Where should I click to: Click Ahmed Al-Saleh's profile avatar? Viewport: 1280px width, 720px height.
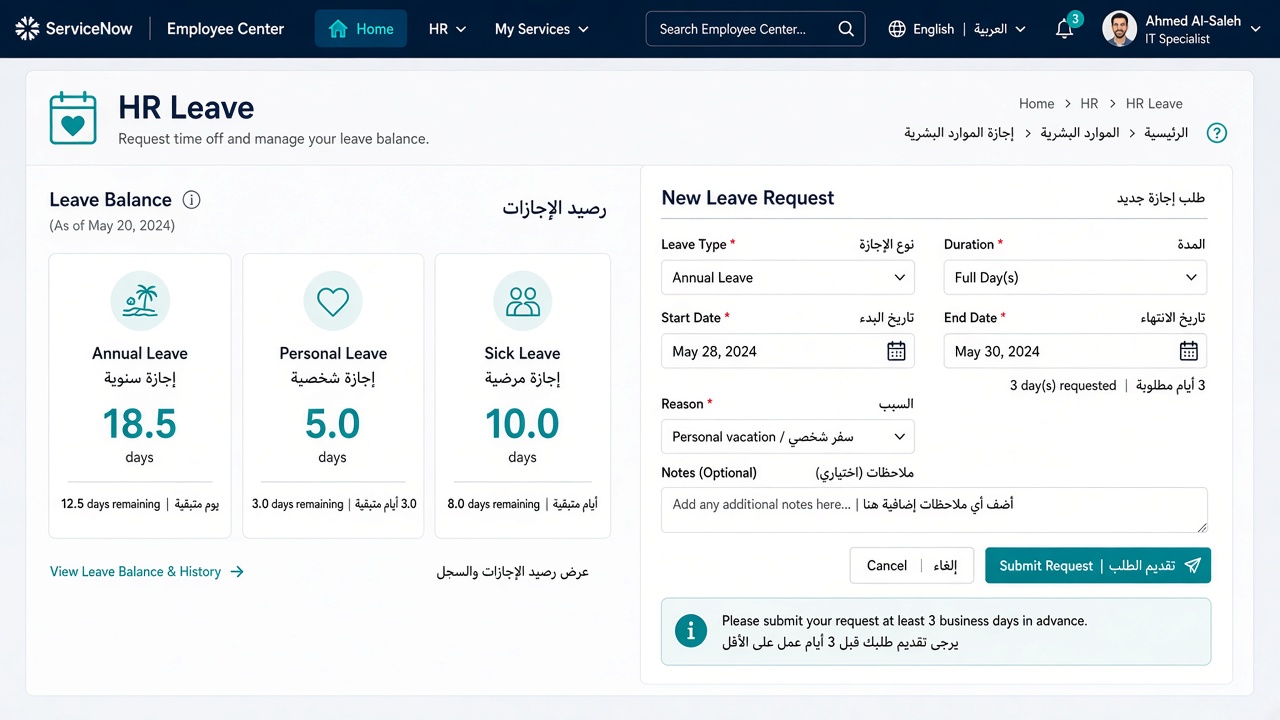click(1119, 29)
